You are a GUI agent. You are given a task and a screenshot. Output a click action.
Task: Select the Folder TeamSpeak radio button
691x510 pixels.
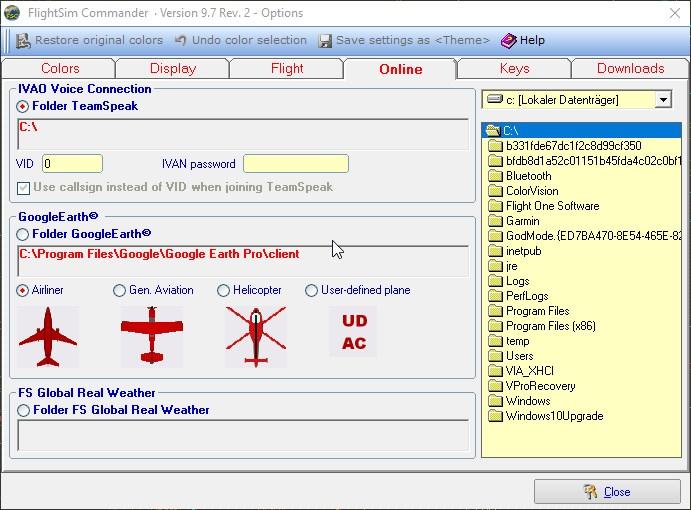point(23,106)
